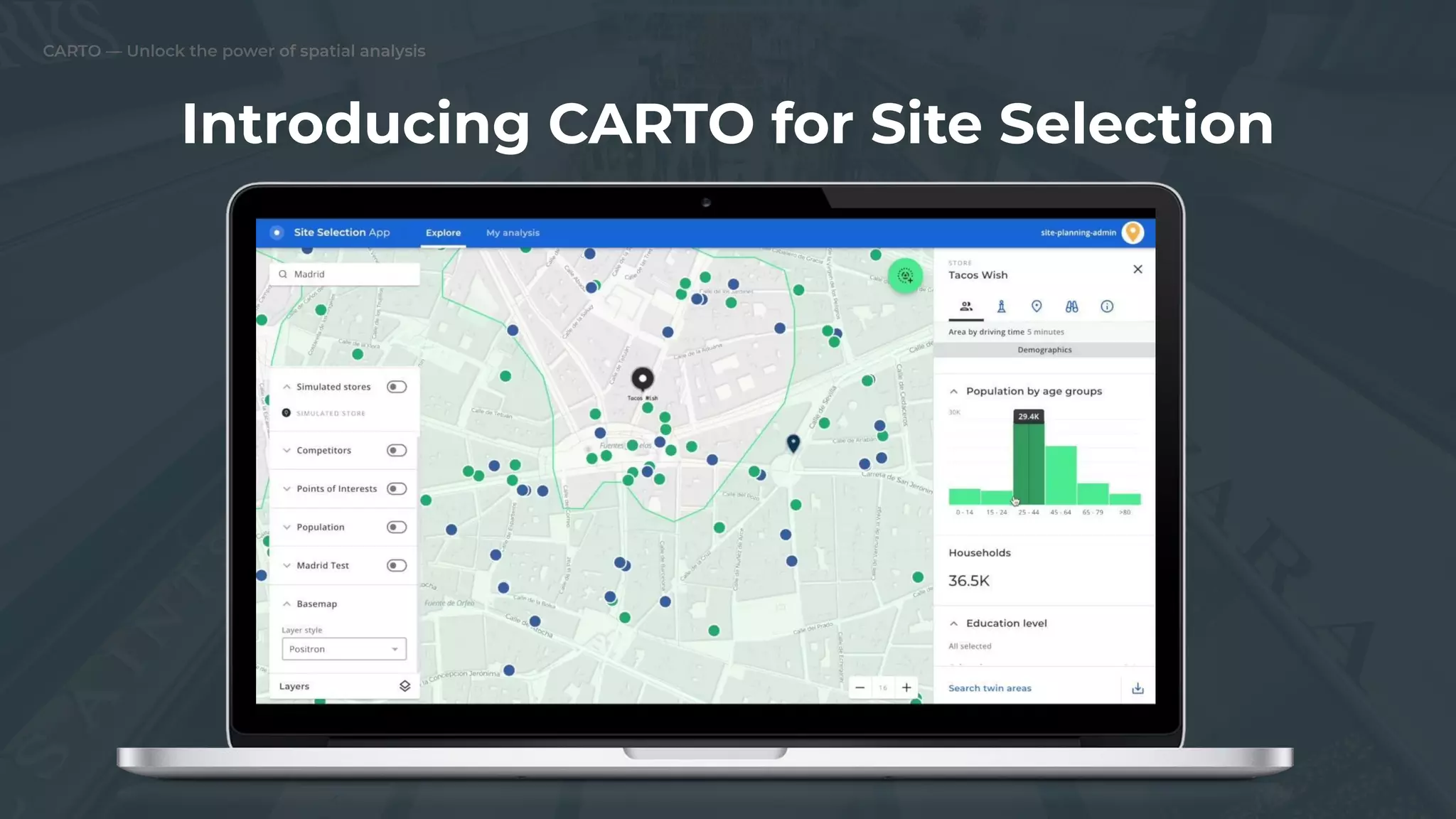The image size is (1456, 819).
Task: Click the Layers stack icon
Action: click(405, 686)
